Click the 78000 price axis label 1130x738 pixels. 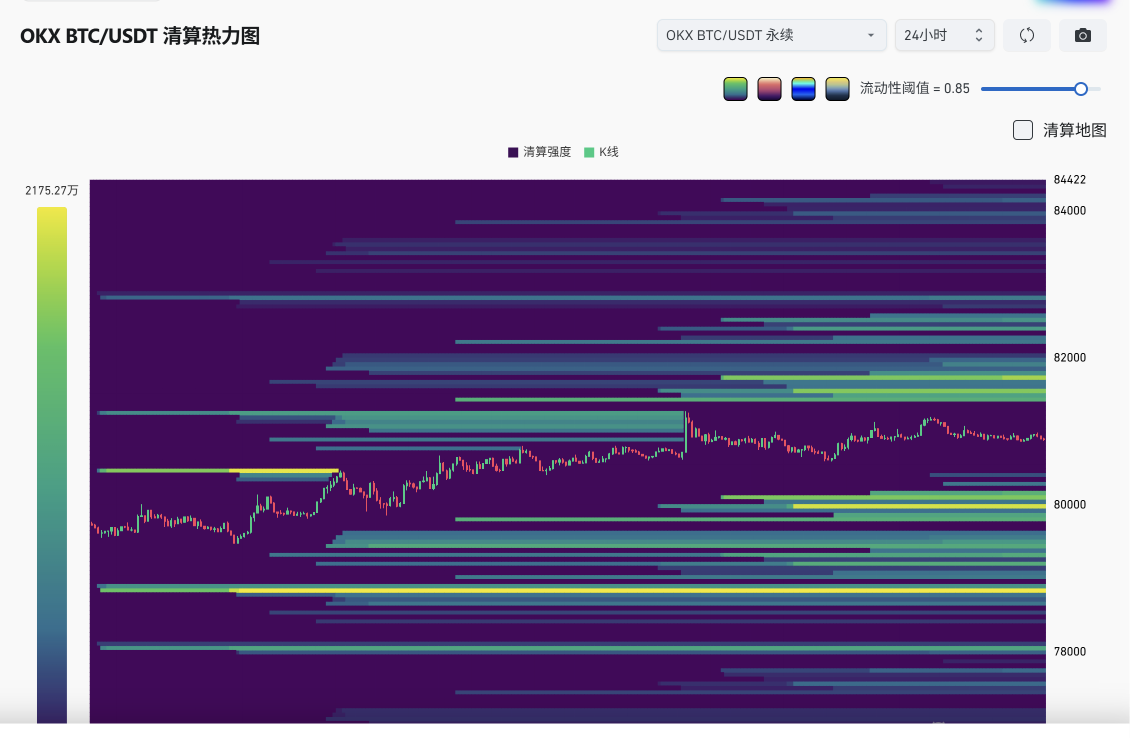tap(1069, 652)
